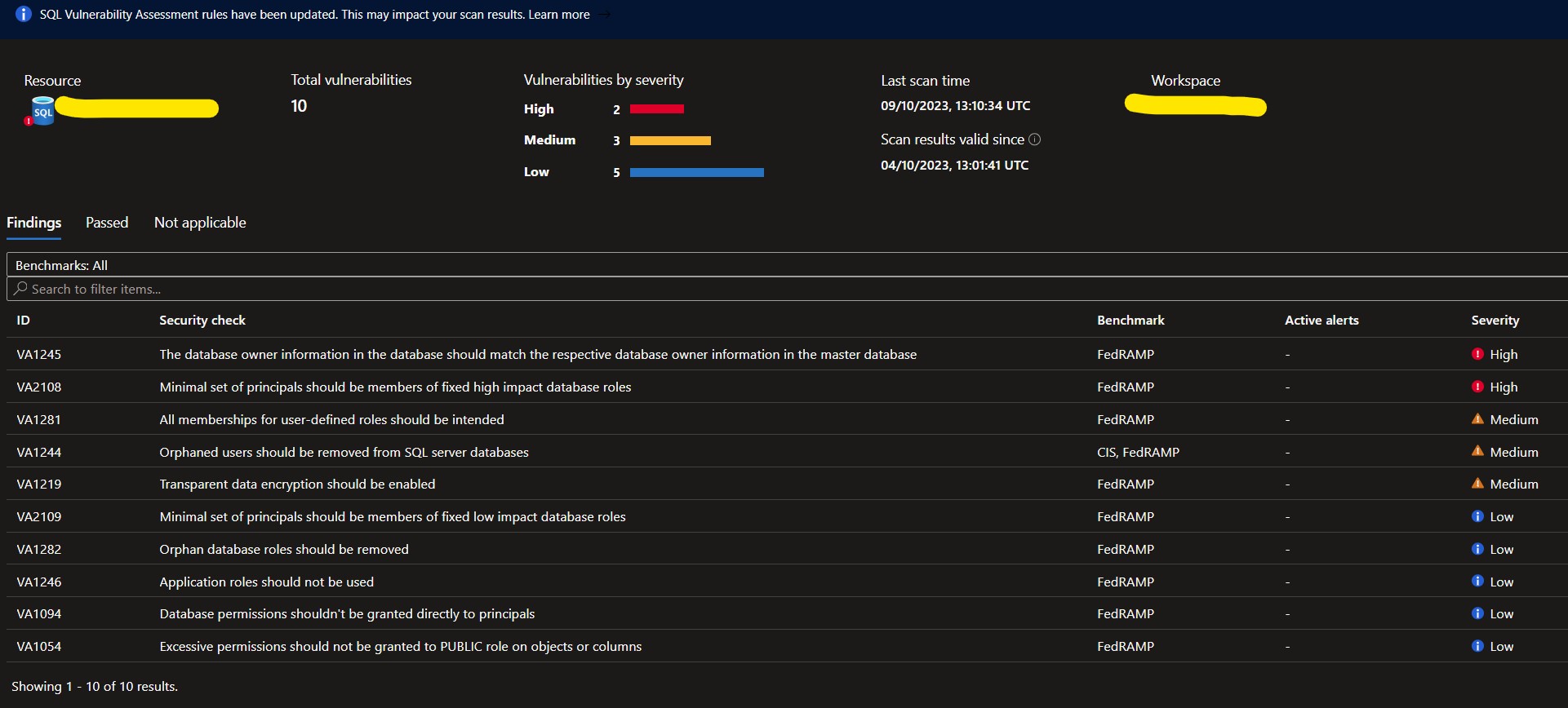This screenshot has width=1568, height=708.
Task: Open finding ID VA1094
Action: point(39,614)
